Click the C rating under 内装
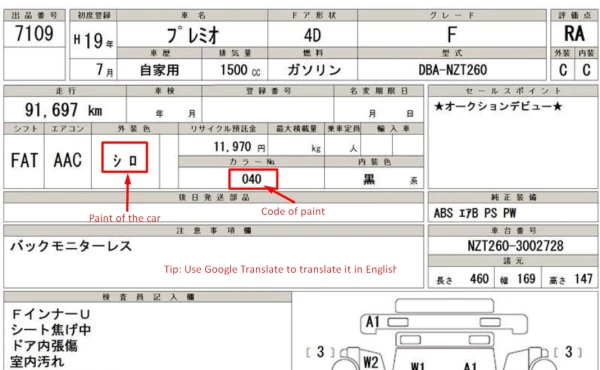 pyautogui.click(x=586, y=70)
